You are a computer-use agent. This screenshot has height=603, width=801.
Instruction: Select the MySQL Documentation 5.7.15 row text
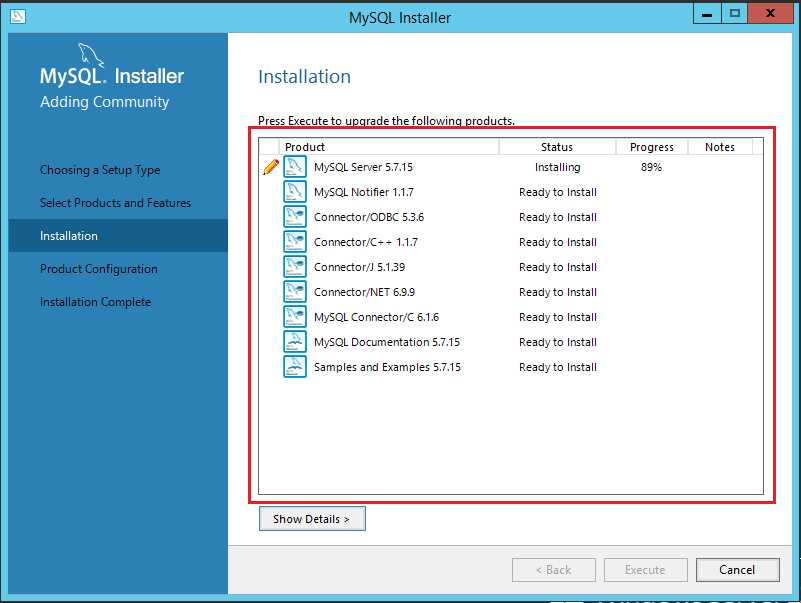(387, 342)
